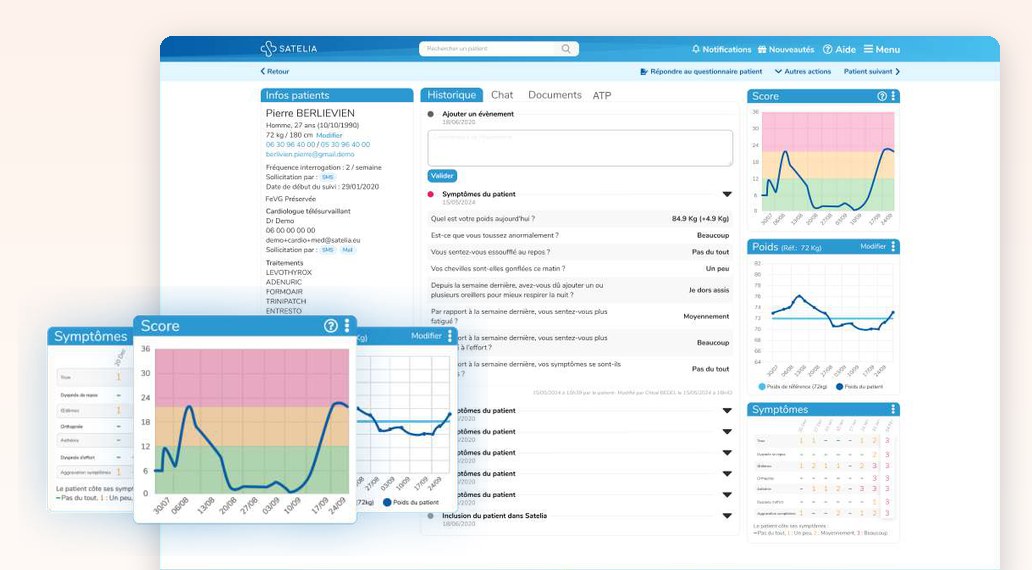Screen dimensions: 1032x570
Task: Click question Quel est votre poids aujourd'hui
Action: coord(482,219)
